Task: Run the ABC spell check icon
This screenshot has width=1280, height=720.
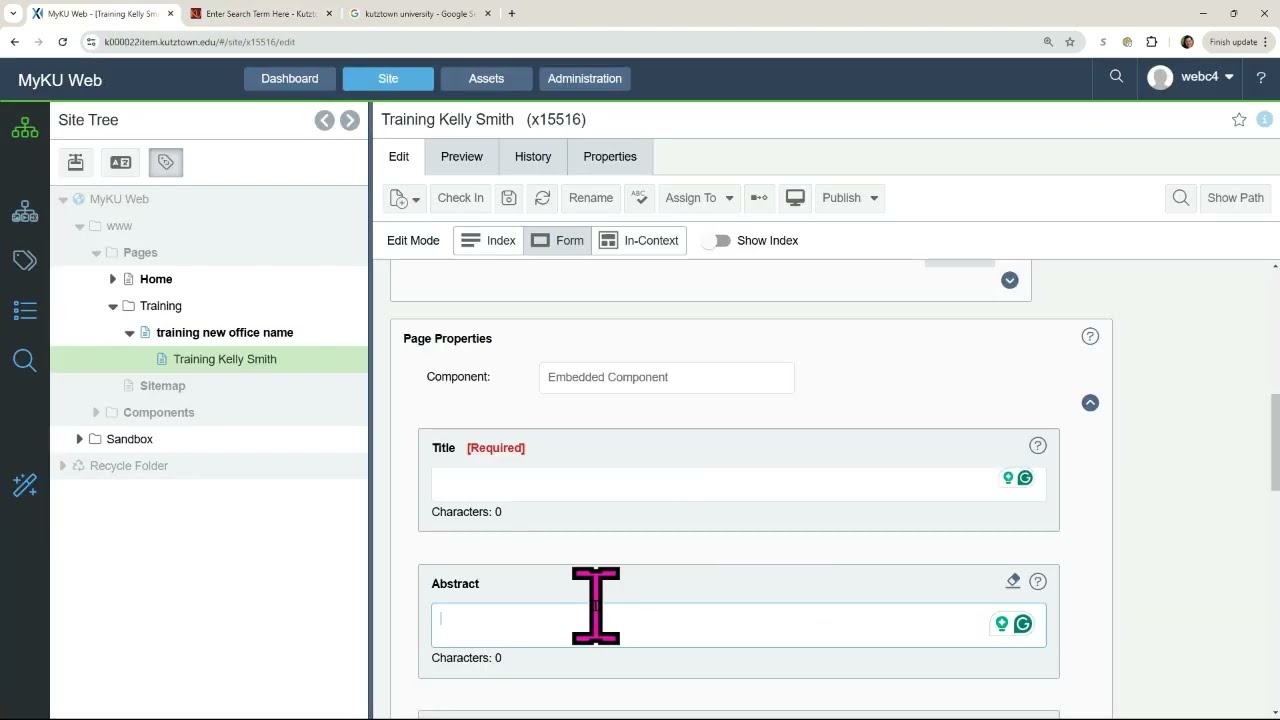Action: [638, 198]
